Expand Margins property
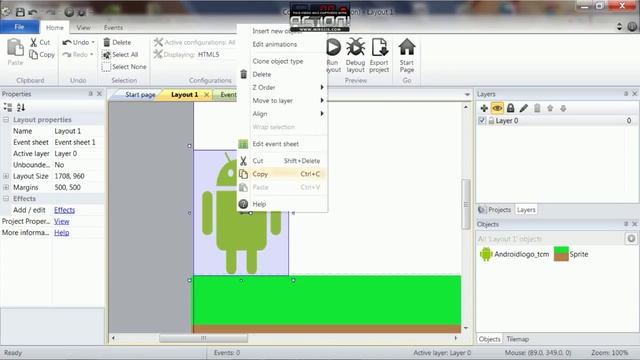Image resolution: width=640 pixels, height=360 pixels. [6, 187]
